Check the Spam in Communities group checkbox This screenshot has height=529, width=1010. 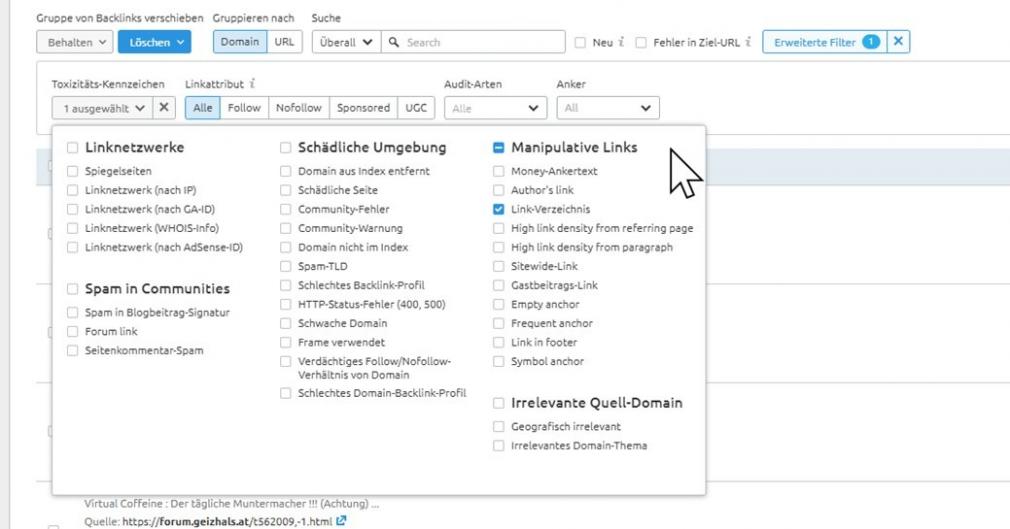[72, 289]
